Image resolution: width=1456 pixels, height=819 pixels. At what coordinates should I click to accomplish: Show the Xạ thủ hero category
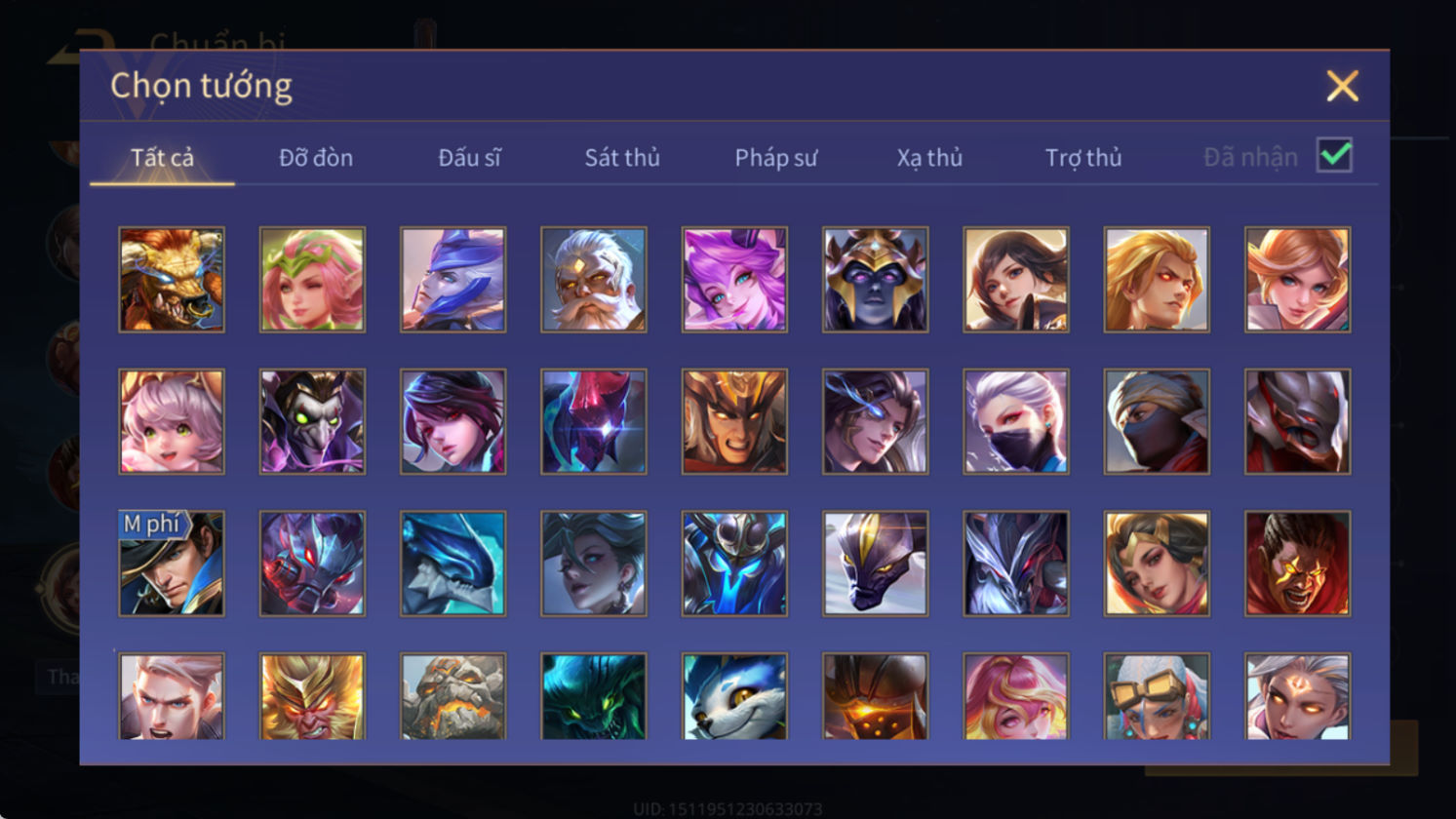(929, 157)
